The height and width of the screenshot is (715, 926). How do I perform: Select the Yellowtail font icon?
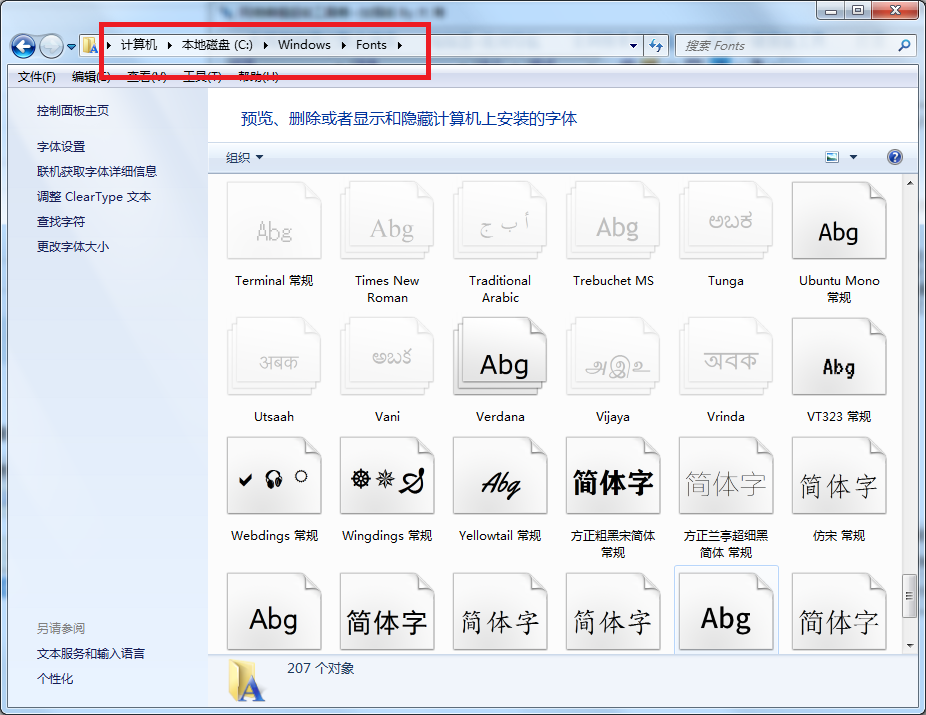[500, 478]
